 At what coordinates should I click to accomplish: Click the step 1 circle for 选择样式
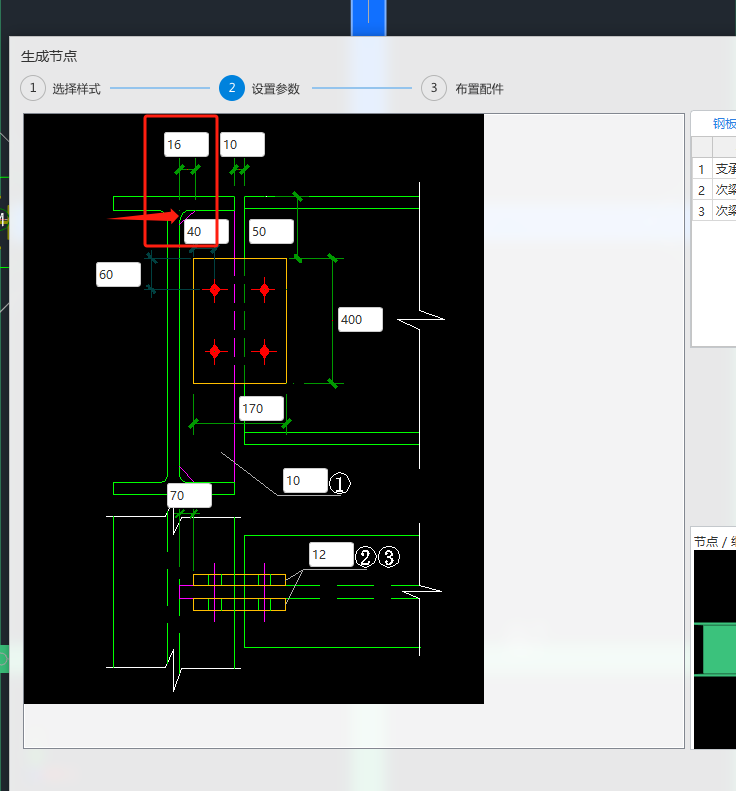[32, 88]
